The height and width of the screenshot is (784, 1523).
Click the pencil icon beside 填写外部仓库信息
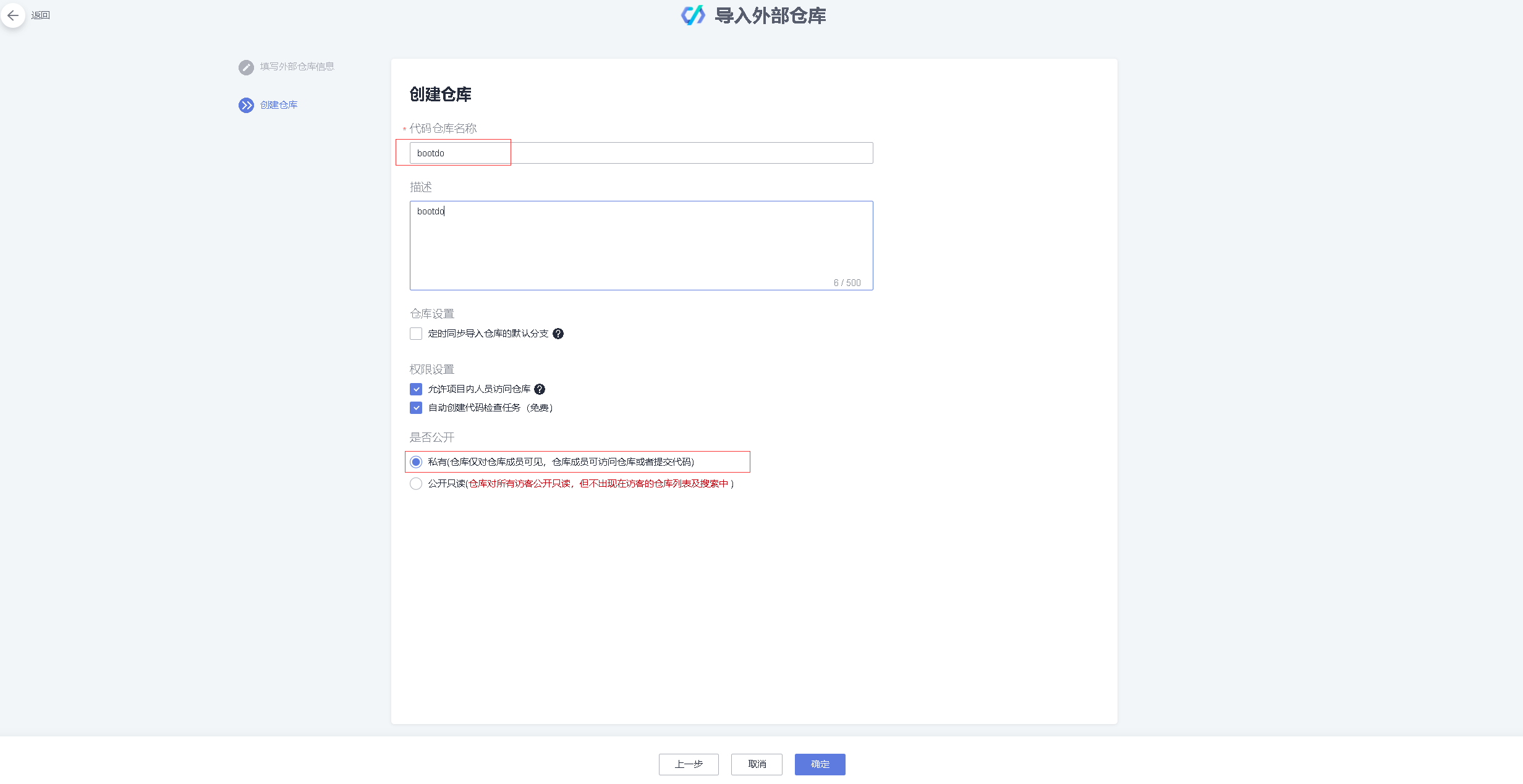(x=246, y=67)
